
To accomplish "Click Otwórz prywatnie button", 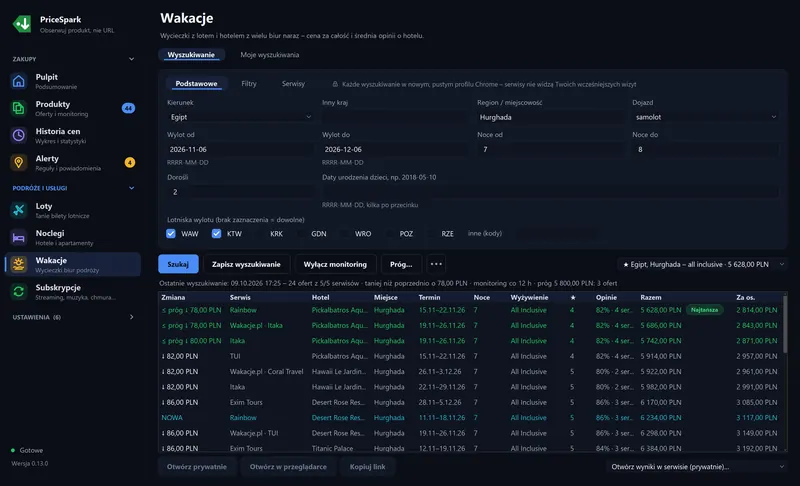I will point(196,467).
